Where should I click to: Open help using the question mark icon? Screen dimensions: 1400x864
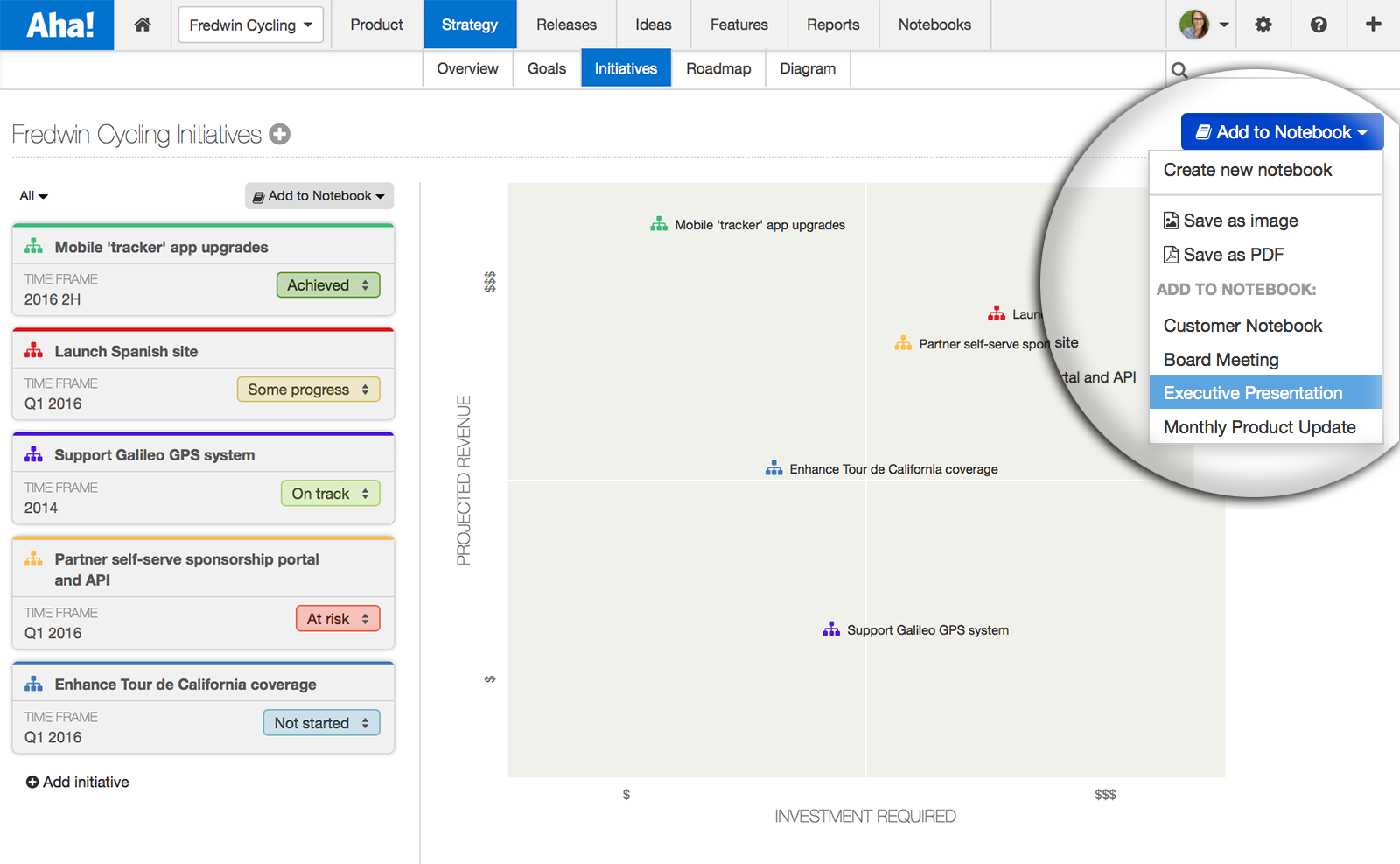[1318, 24]
